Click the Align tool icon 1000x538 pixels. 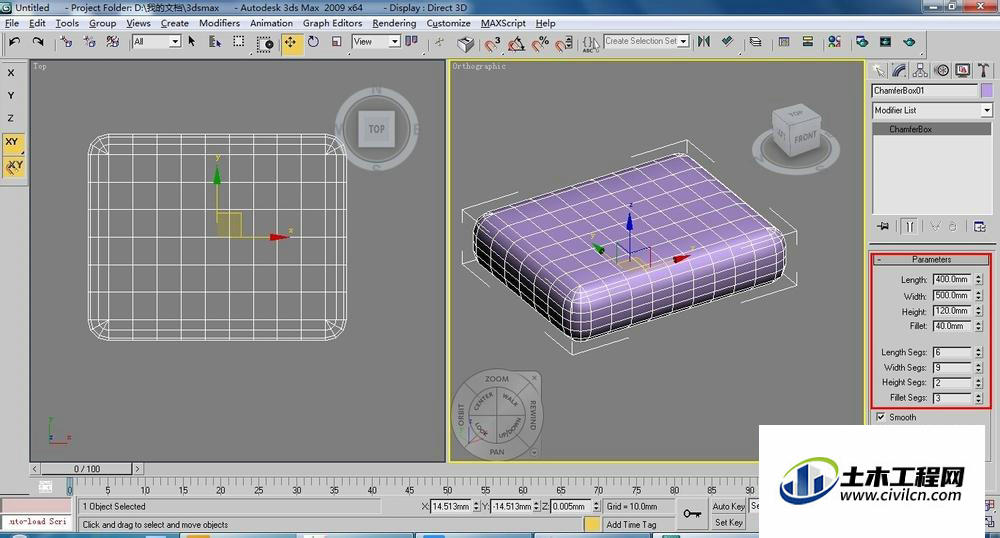tap(727, 42)
